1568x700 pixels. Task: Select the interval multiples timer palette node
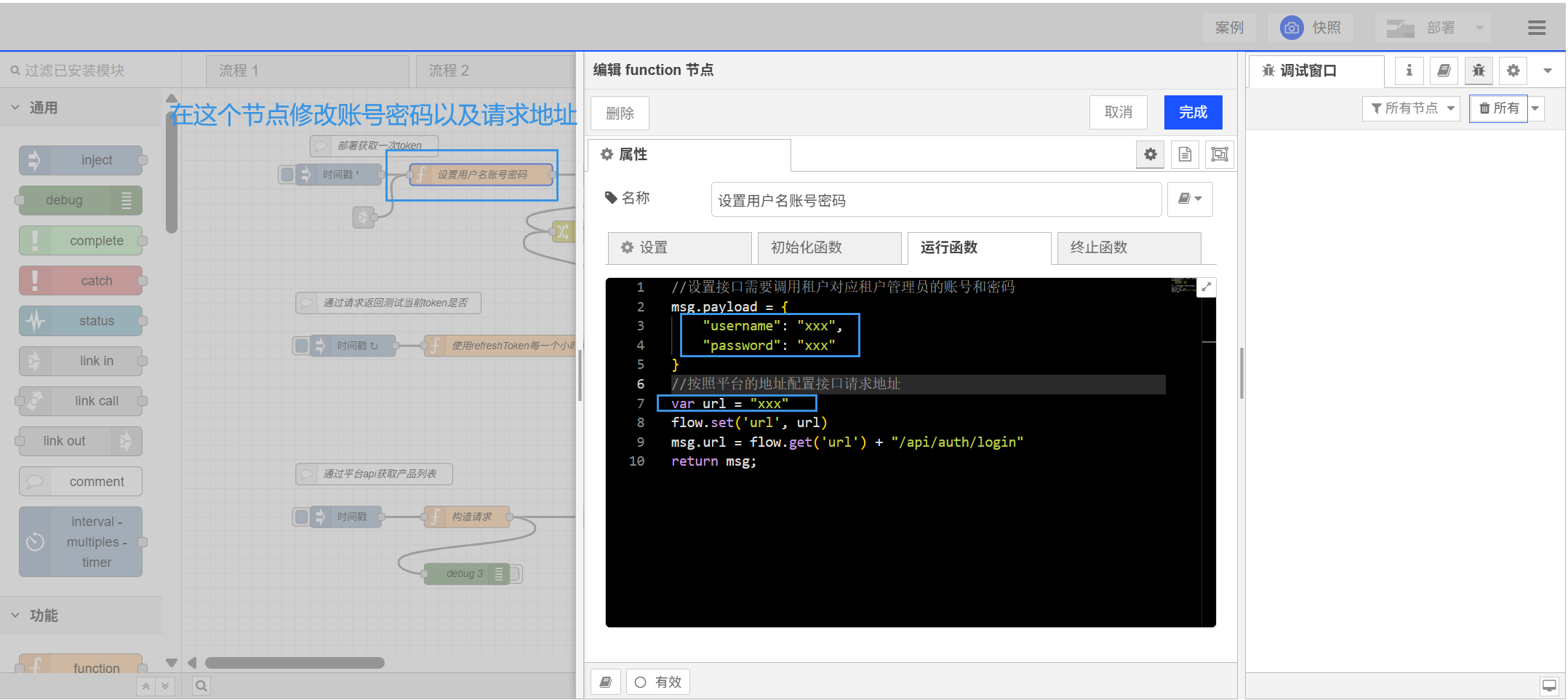click(x=81, y=541)
